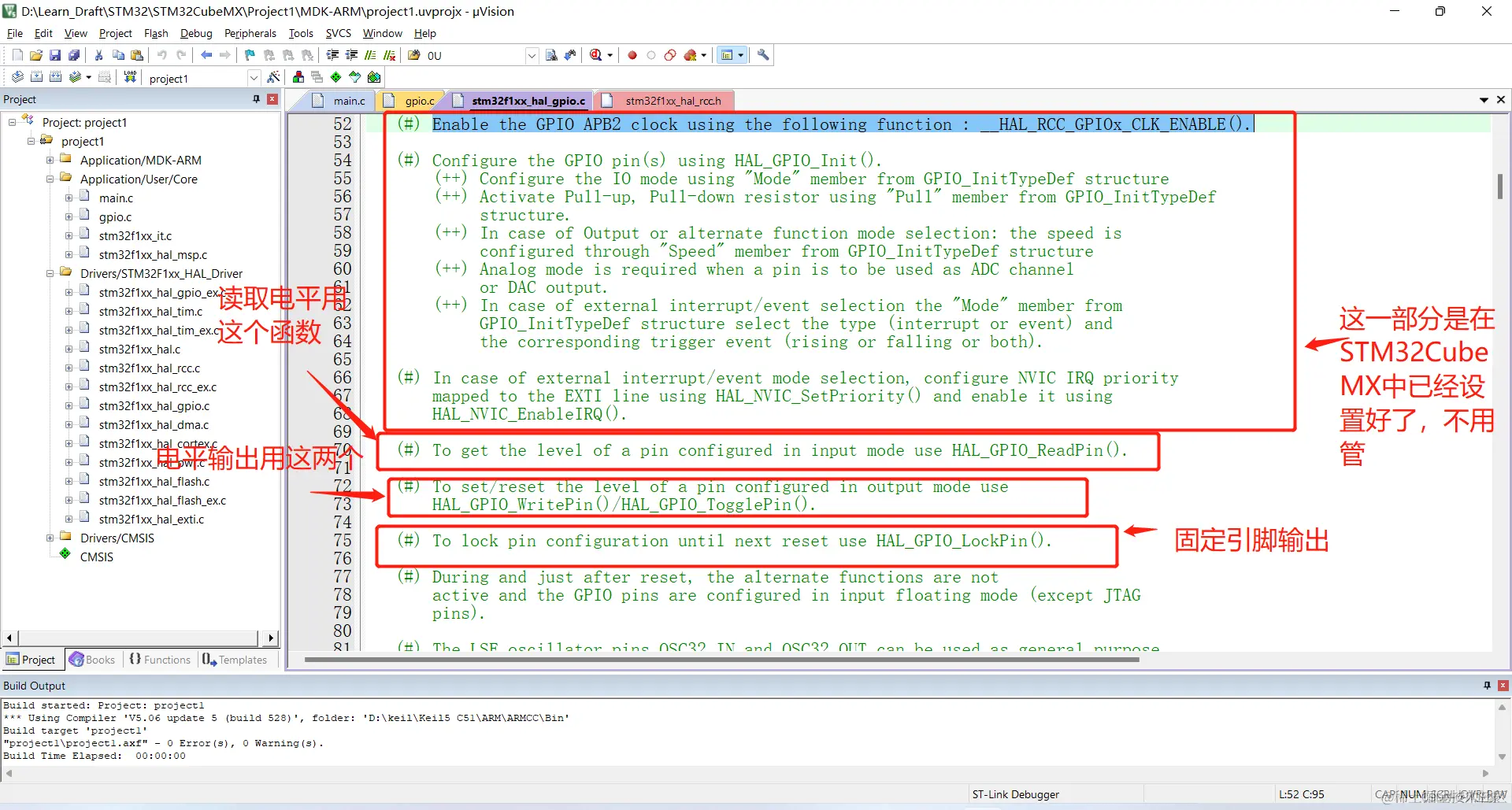Open the Flash menu
The width and height of the screenshot is (1512, 810).
(x=156, y=33)
